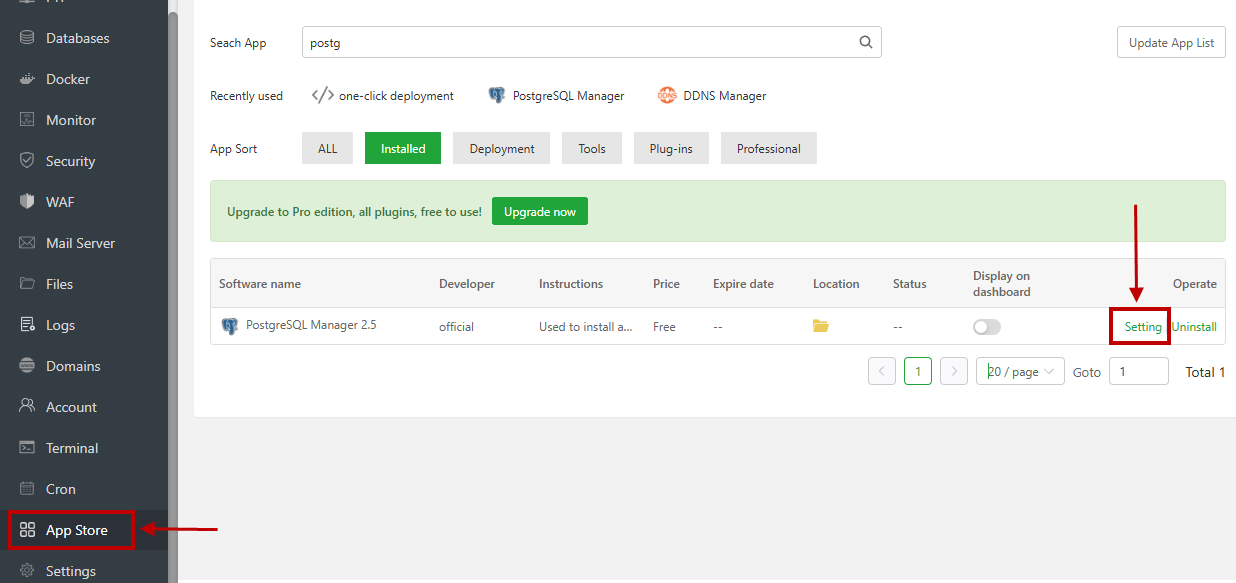This screenshot has width=1236, height=583.
Task: Click the Security shield icon
Action: [27, 161]
